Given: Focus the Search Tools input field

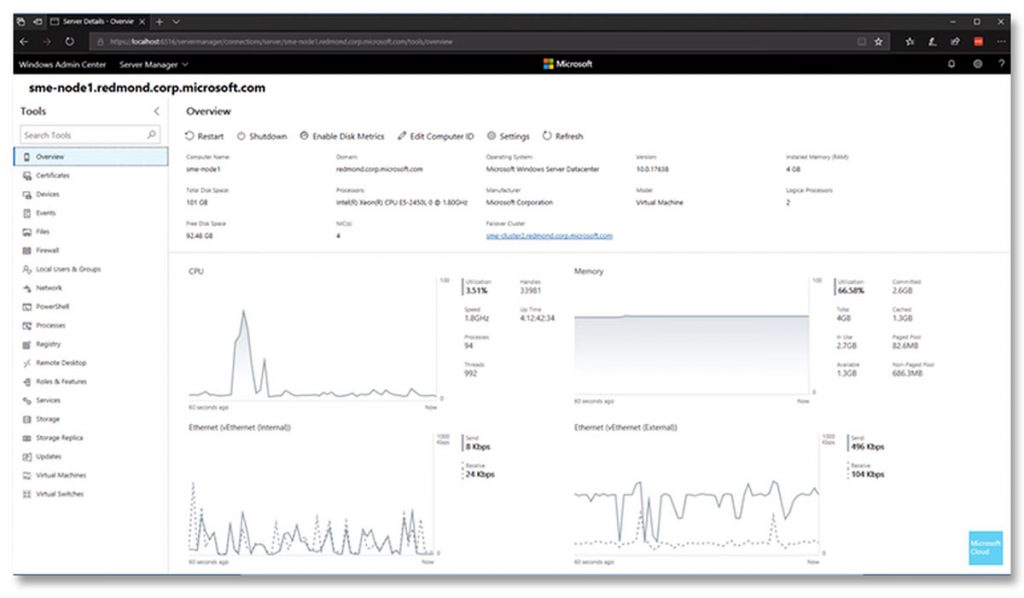Looking at the screenshot, I should coord(89,135).
